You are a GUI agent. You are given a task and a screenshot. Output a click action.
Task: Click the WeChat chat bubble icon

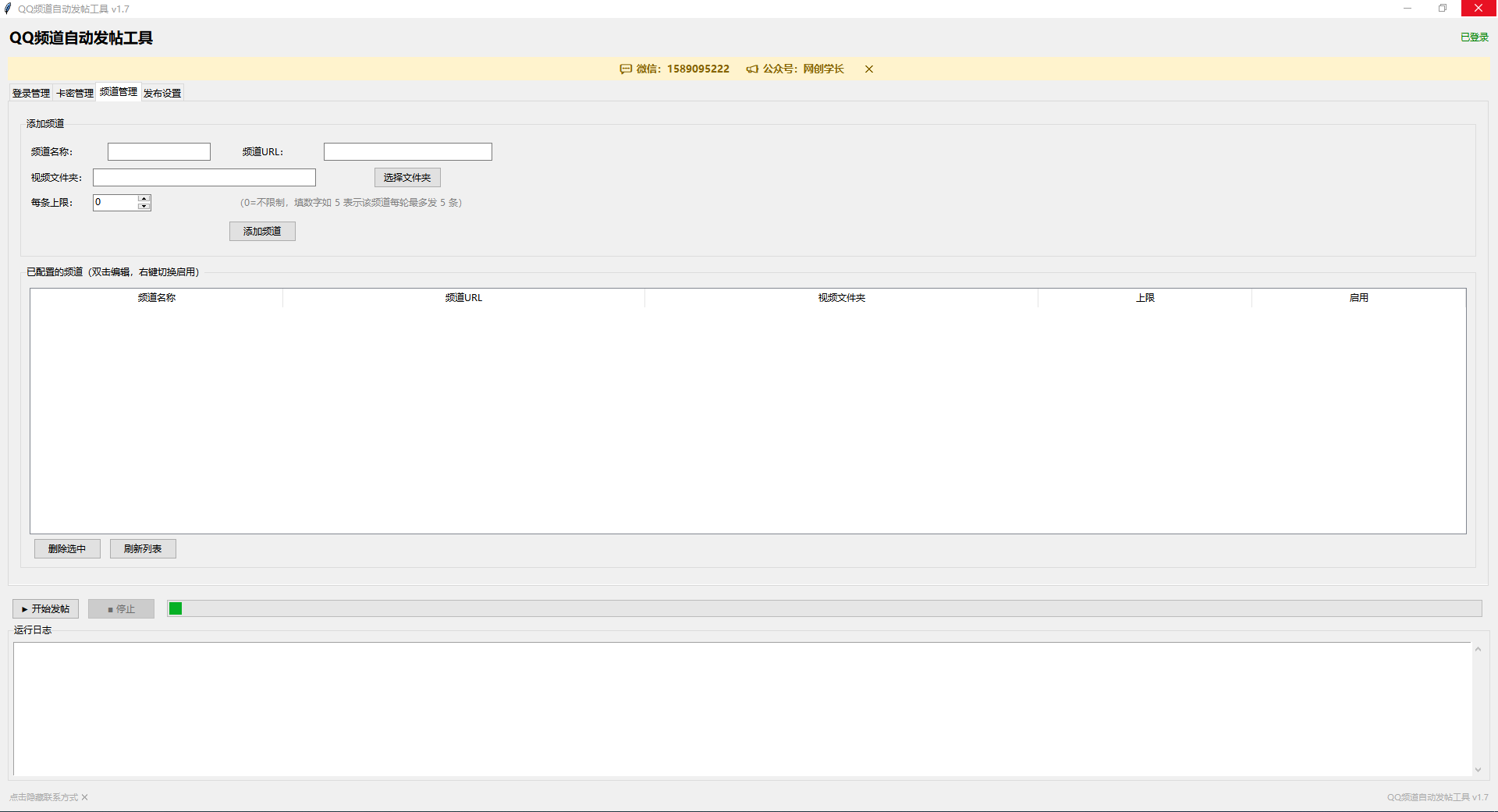pyautogui.click(x=626, y=69)
